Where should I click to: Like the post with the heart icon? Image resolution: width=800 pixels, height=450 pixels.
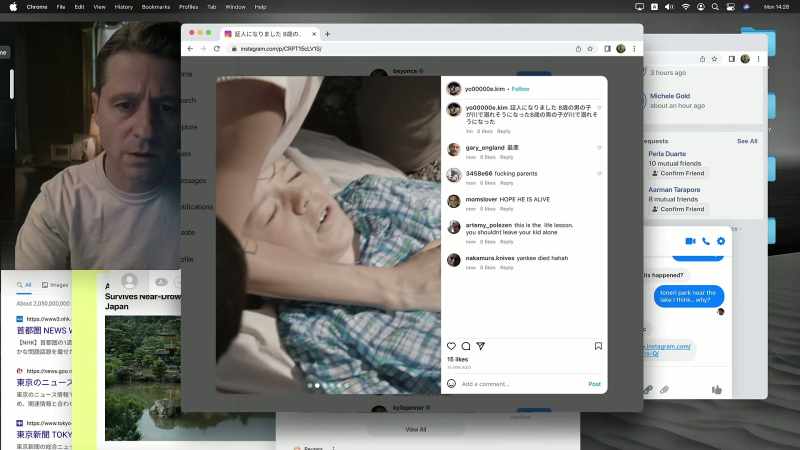(x=452, y=346)
